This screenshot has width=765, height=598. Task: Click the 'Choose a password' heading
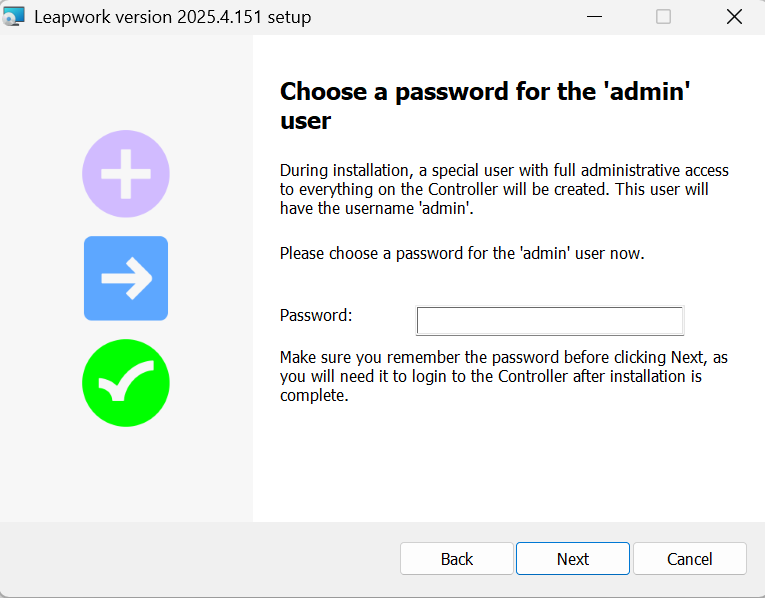tap(486, 106)
